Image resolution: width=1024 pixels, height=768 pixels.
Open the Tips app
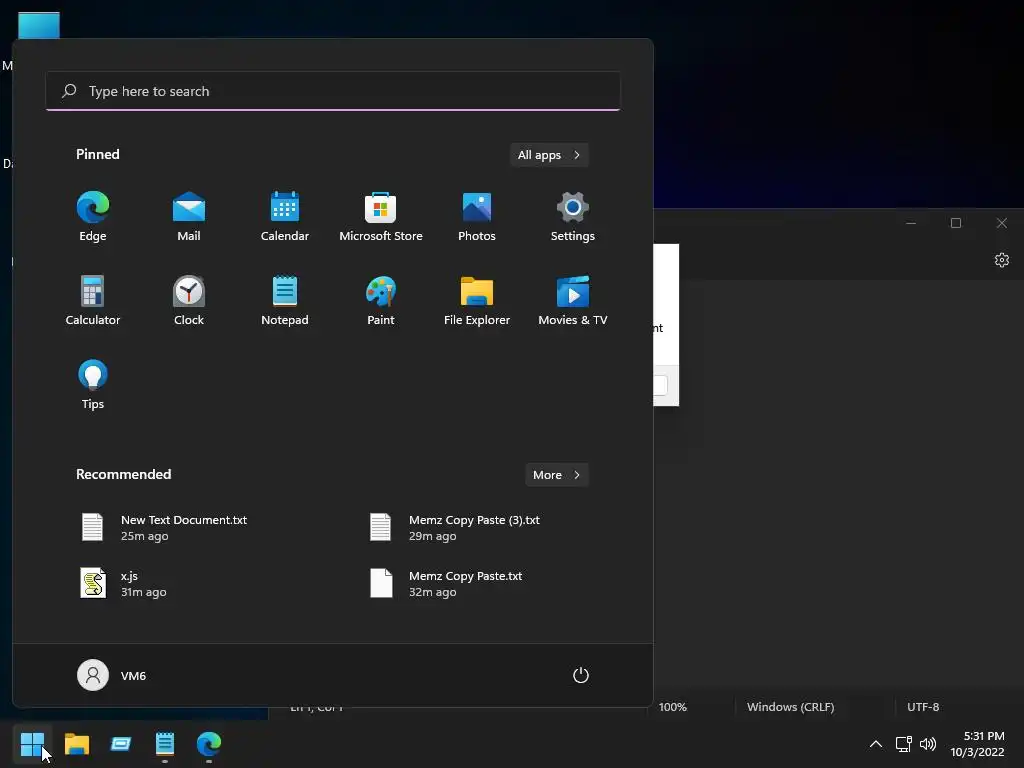pyautogui.click(x=93, y=385)
